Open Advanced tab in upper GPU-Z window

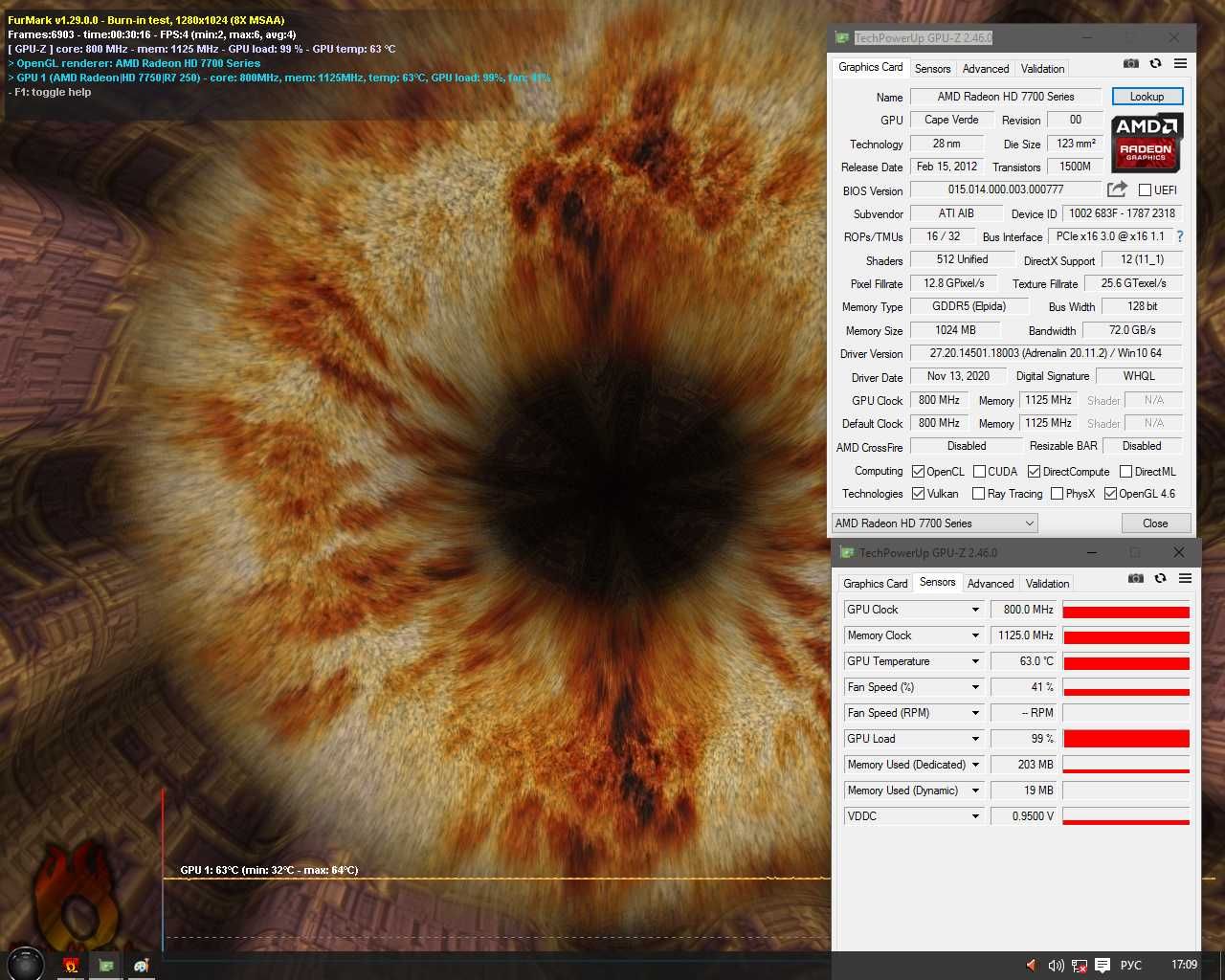point(986,69)
